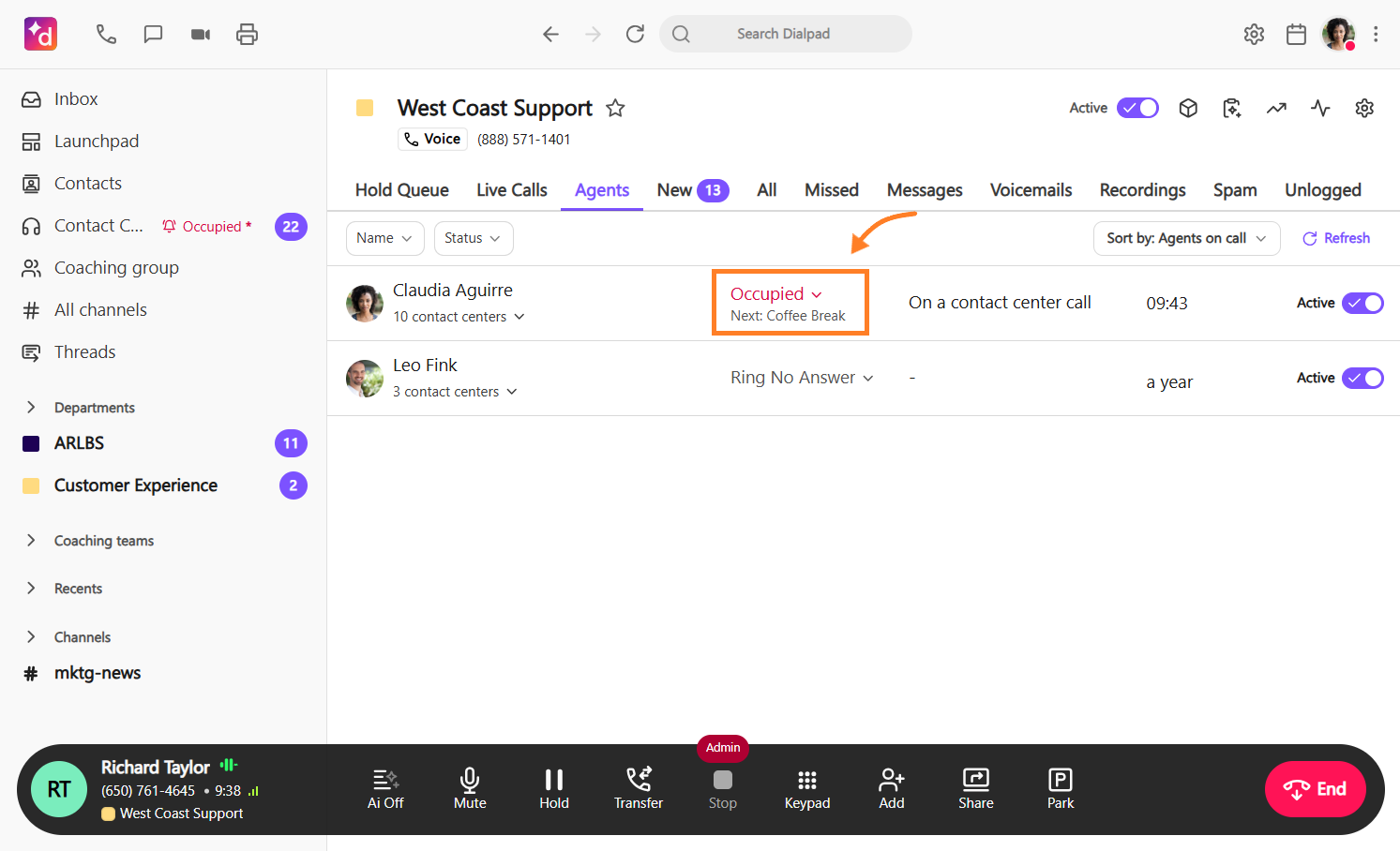This screenshot has width=1400, height=851.
Task: Reload using the top refresh icon
Action: coord(635,35)
